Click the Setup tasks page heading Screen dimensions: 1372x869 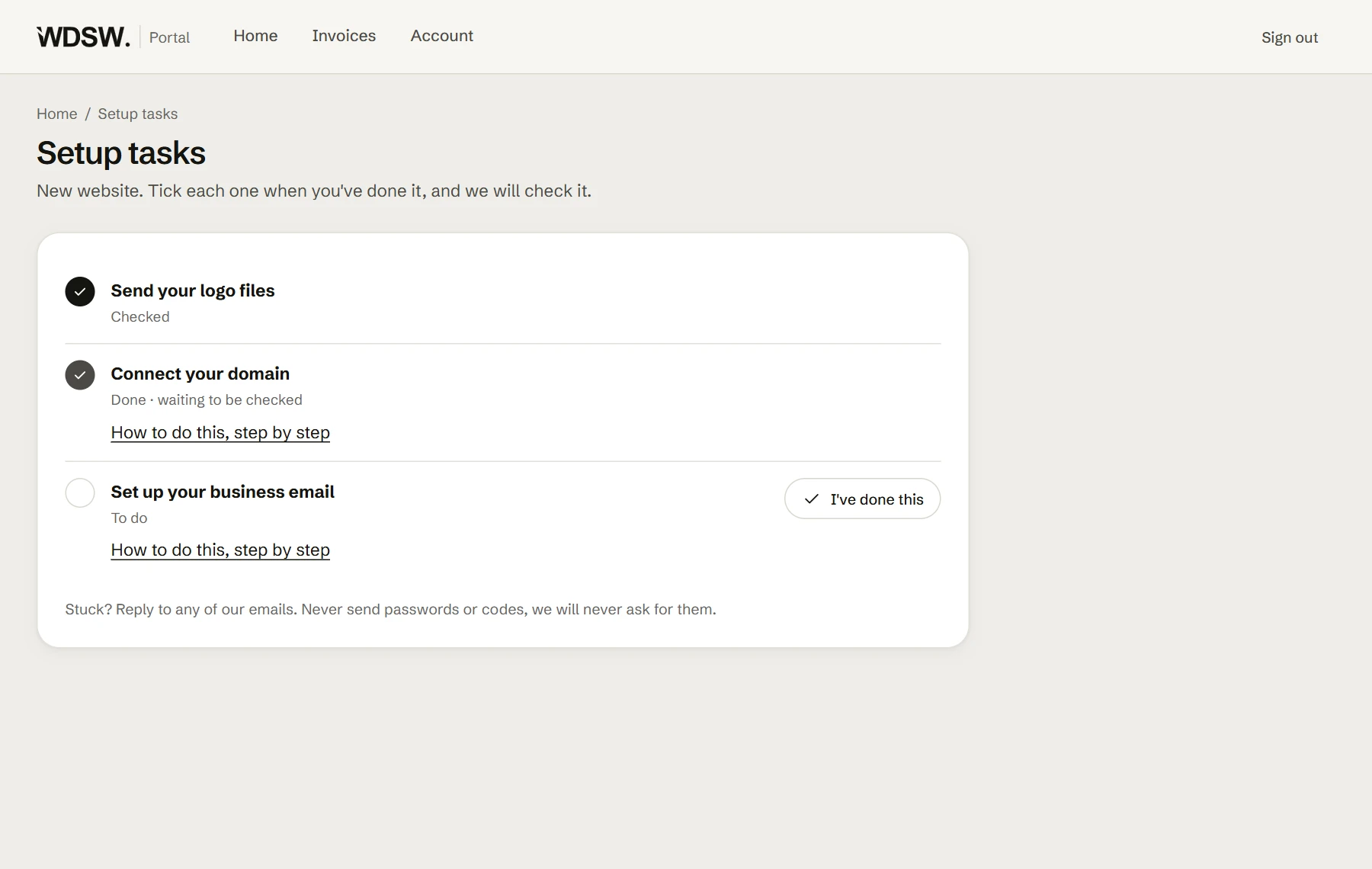coord(121,153)
